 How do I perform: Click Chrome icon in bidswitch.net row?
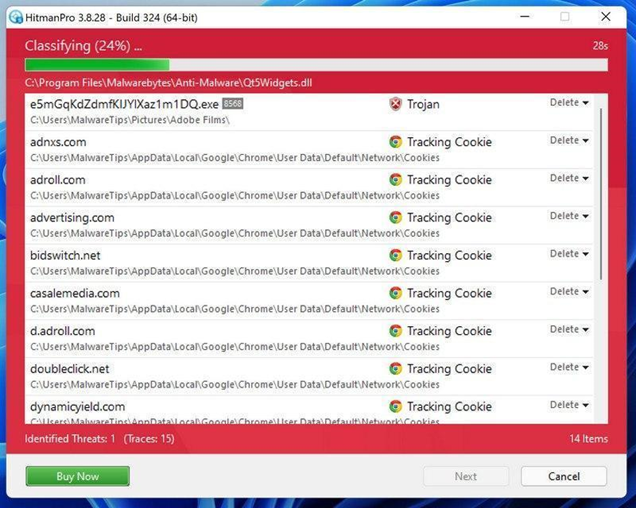pos(395,255)
